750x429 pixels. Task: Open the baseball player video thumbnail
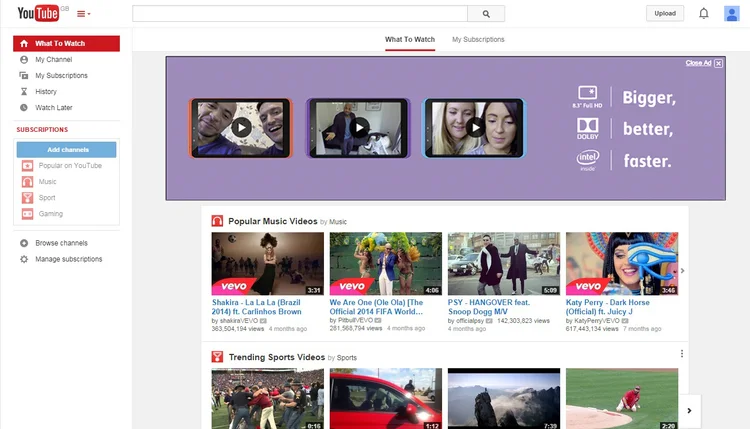pos(622,398)
